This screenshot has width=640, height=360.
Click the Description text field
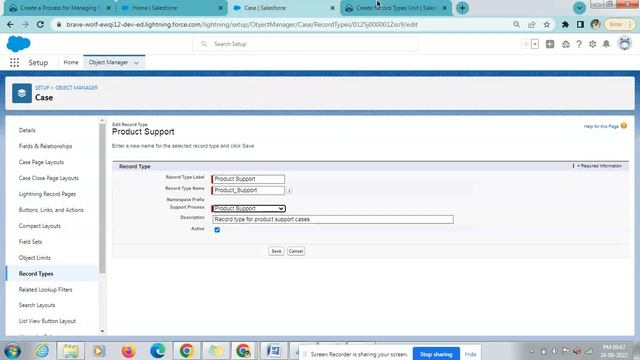coord(333,220)
